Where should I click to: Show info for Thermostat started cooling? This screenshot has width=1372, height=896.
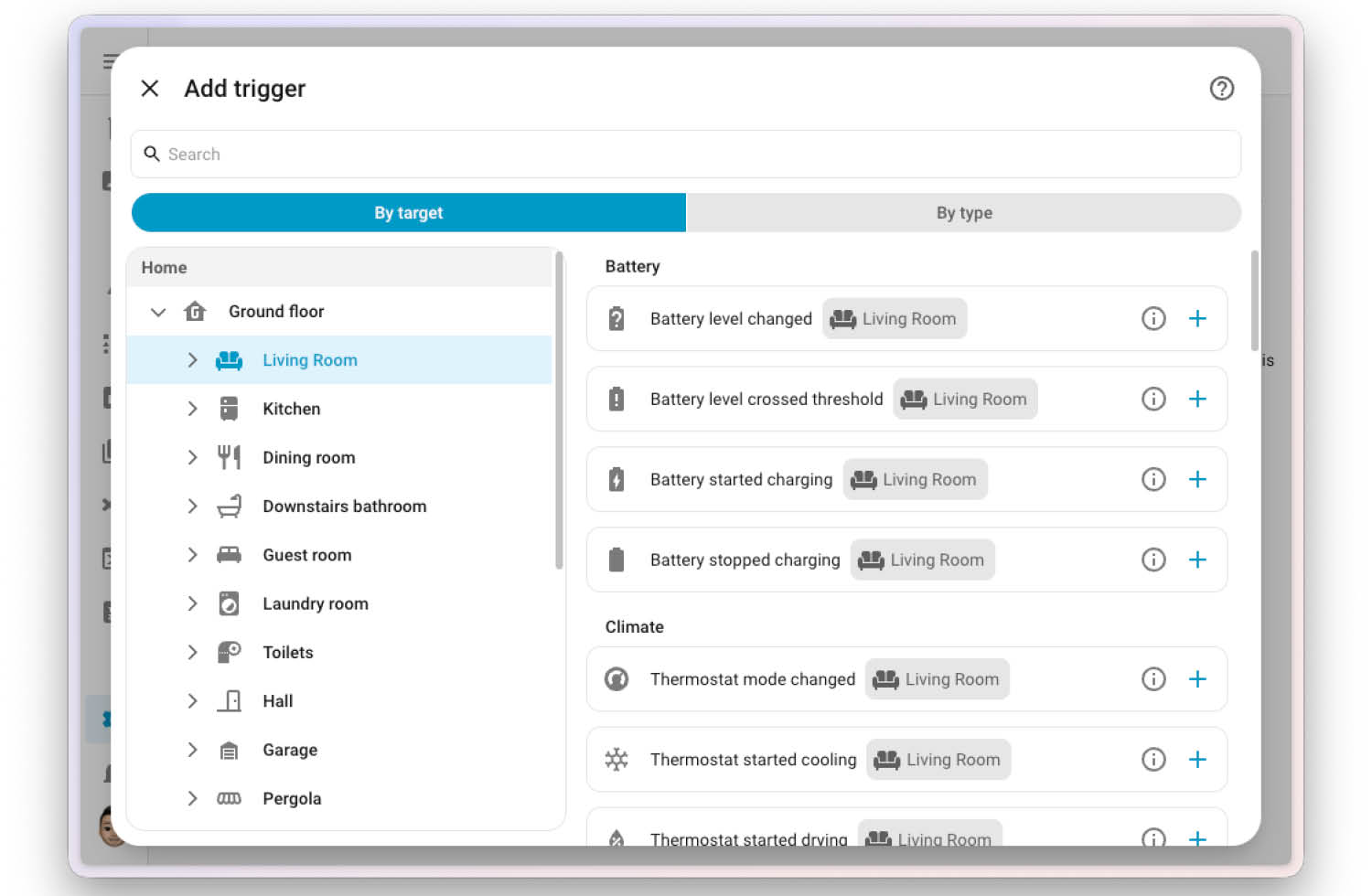[x=1153, y=760]
